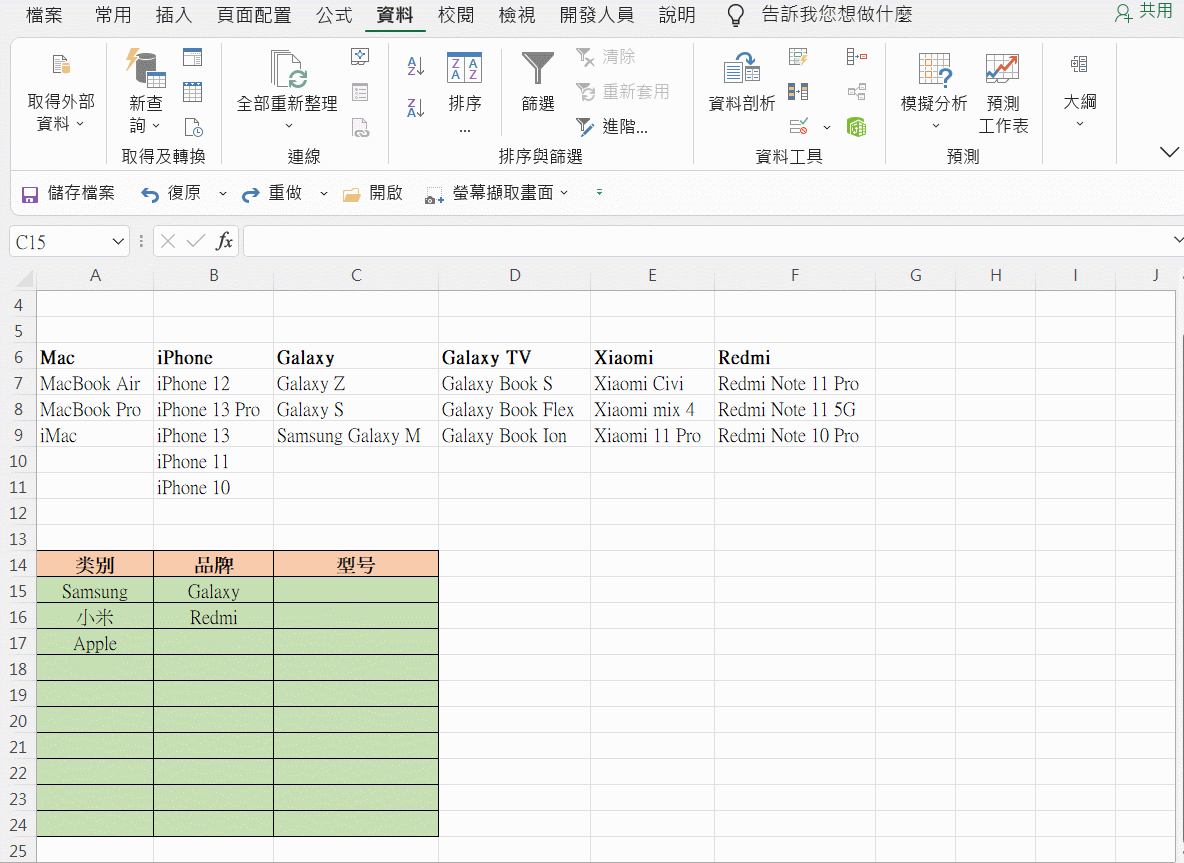Screen dimensions: 1184x863
Task: Switch to the 檢視 tab
Action: tap(517, 15)
